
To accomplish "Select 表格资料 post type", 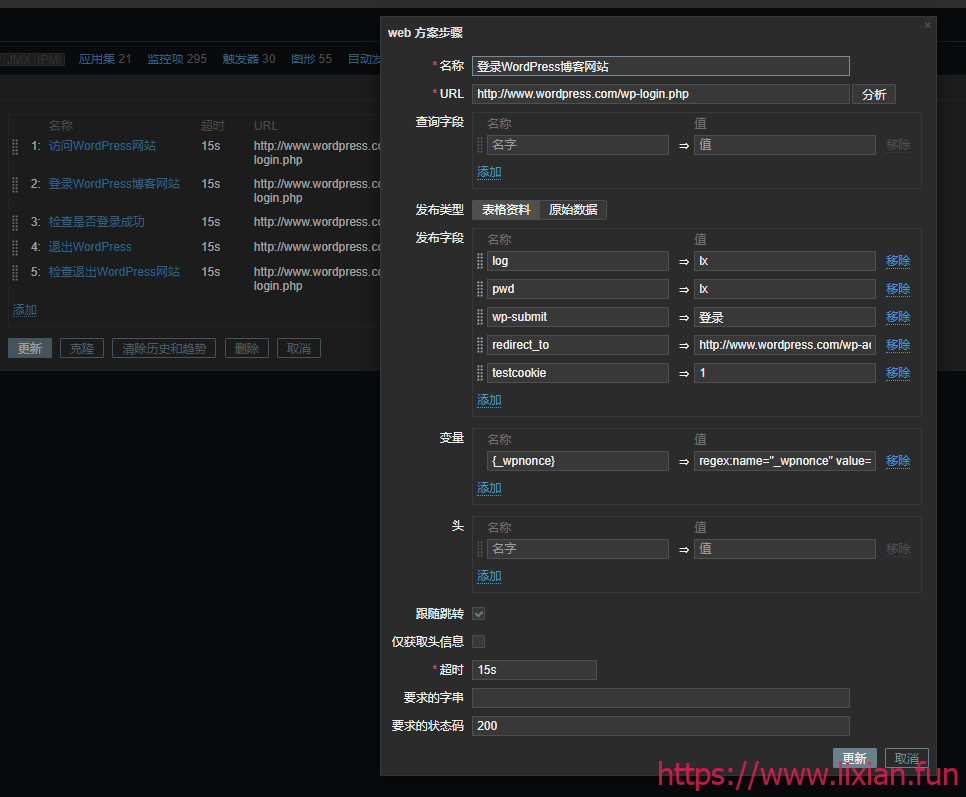I will click(506, 209).
